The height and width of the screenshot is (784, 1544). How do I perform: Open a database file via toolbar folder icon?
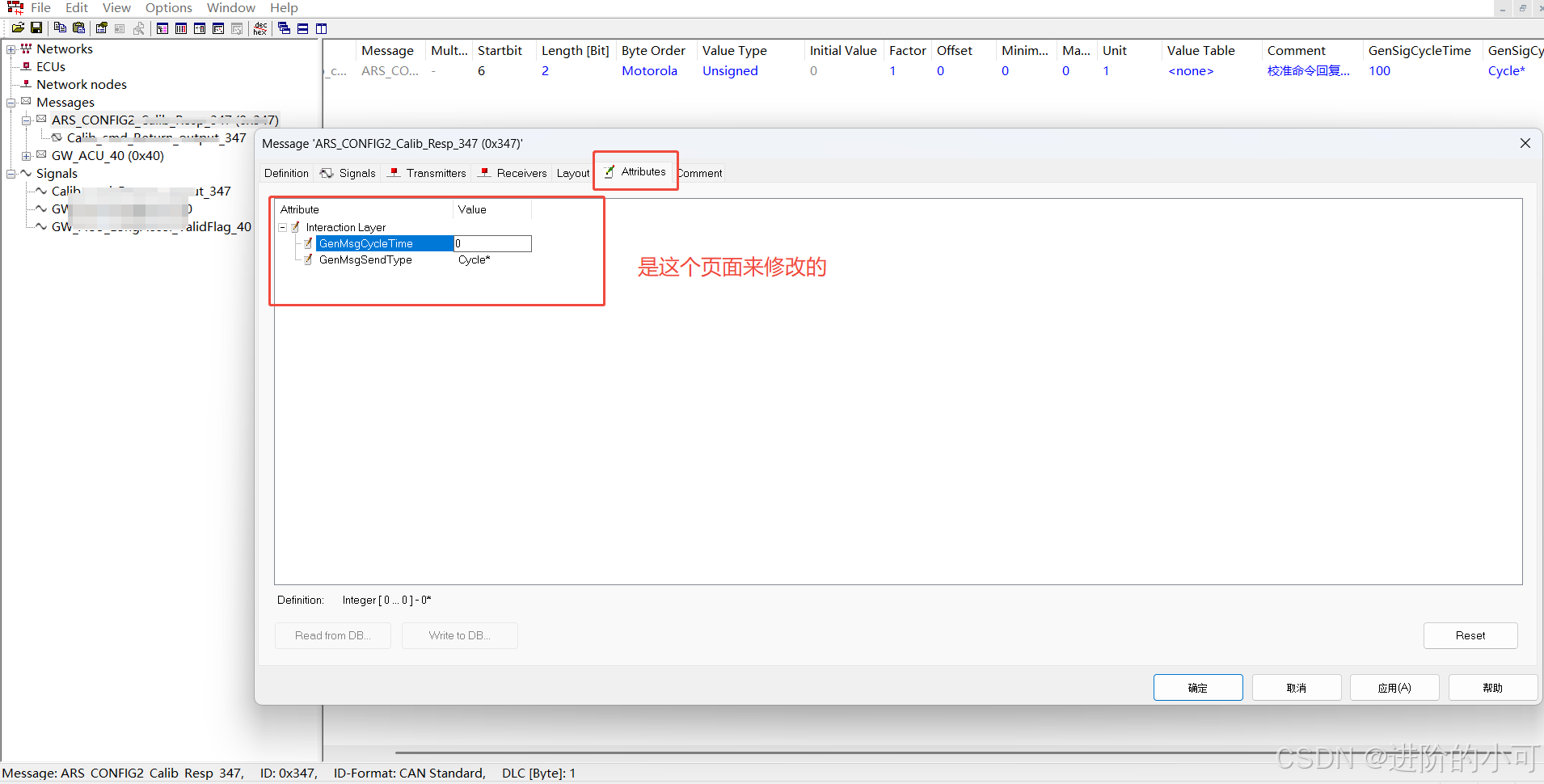click(18, 28)
